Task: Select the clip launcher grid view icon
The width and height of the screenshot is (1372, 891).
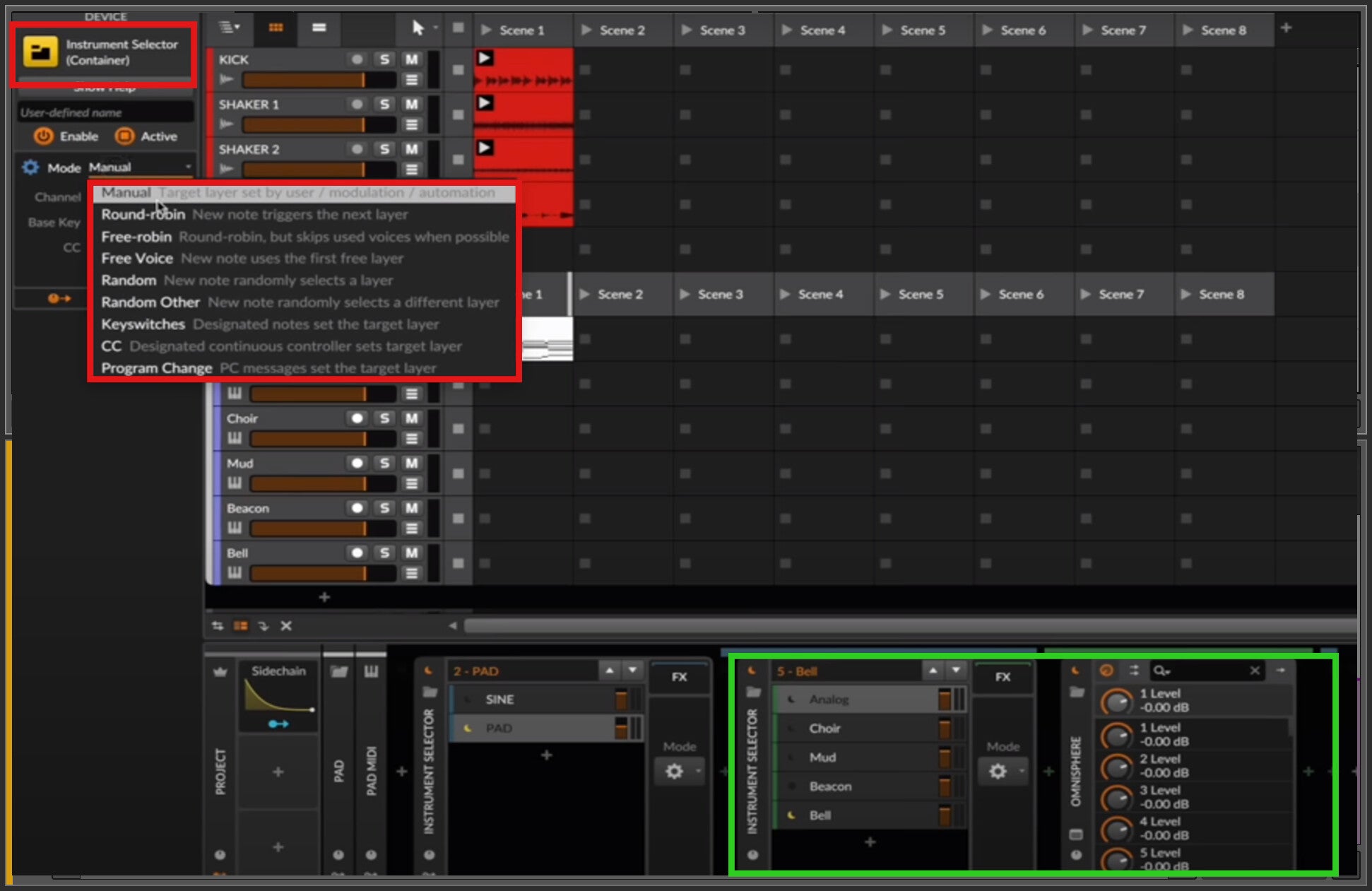Action: [276, 28]
